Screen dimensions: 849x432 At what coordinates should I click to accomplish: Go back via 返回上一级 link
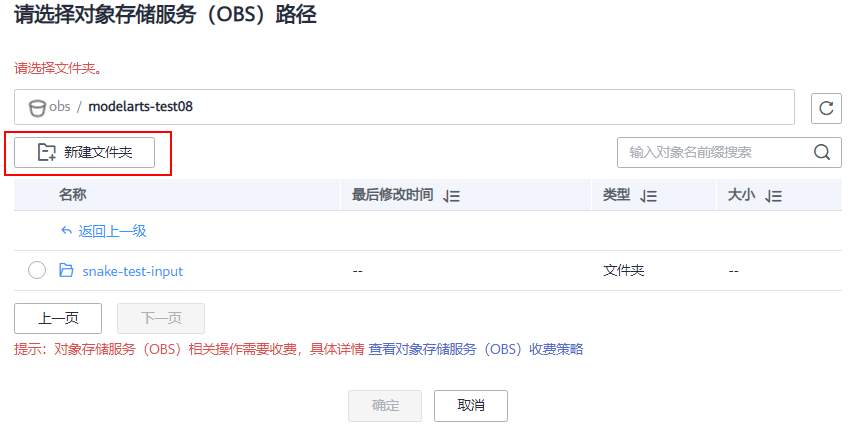tap(112, 231)
